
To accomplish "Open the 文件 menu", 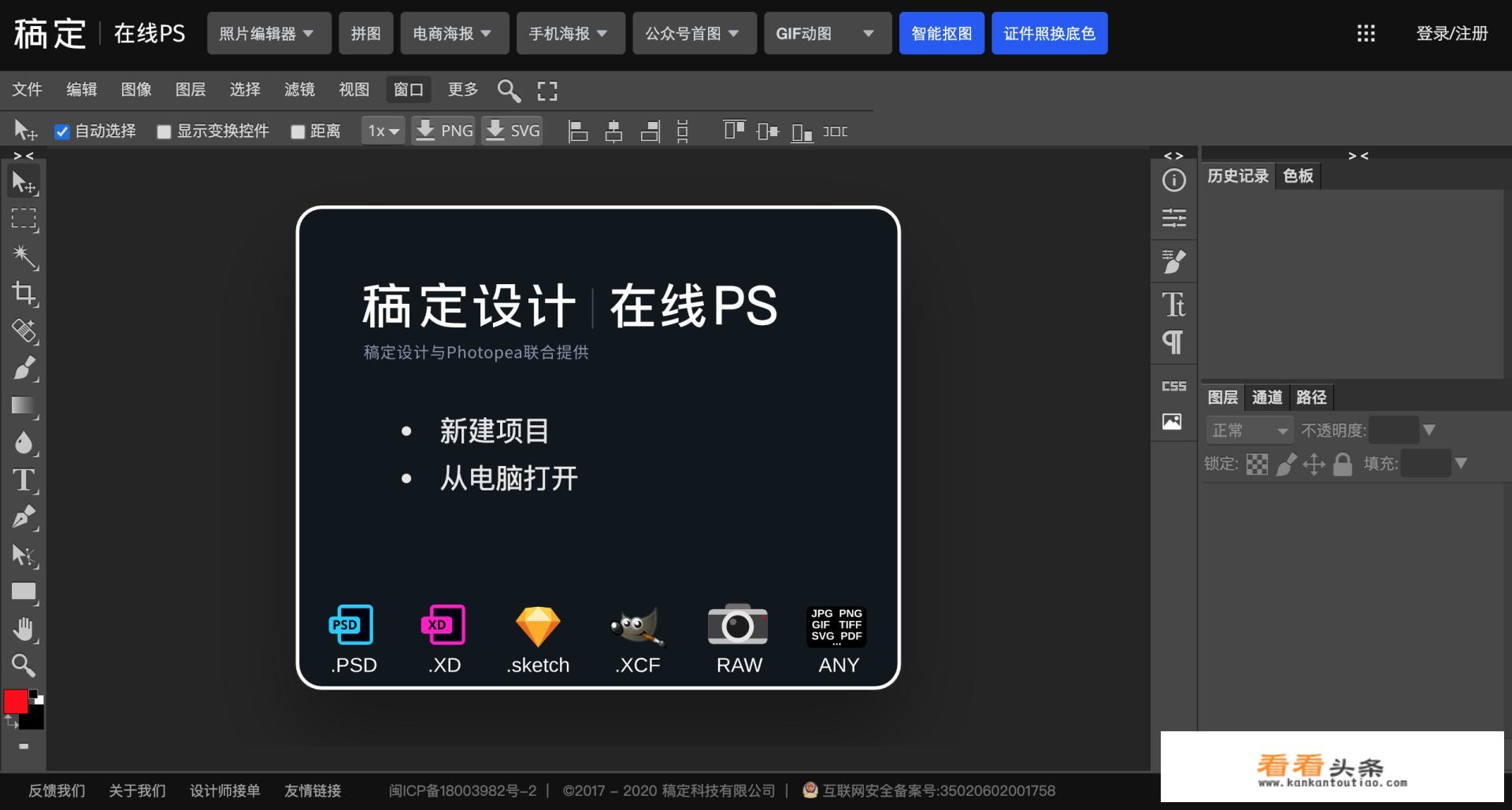I will click(27, 90).
